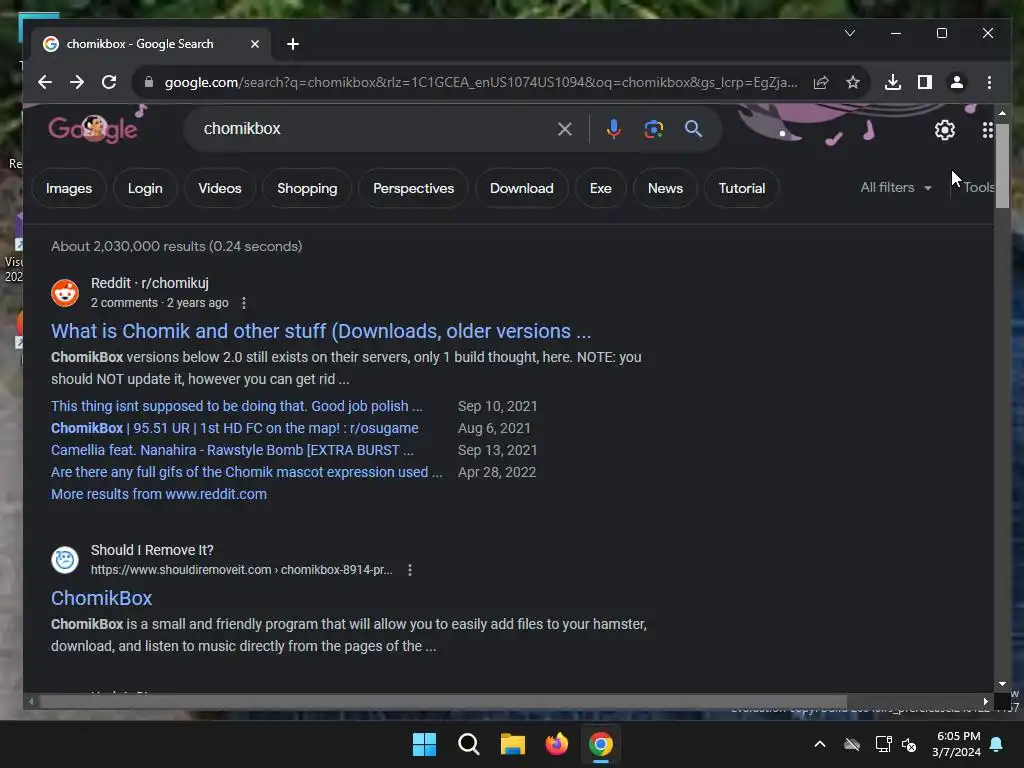Screen dimensions: 1024x768
Task: Open the Chrome downloads icon
Action: point(893,82)
